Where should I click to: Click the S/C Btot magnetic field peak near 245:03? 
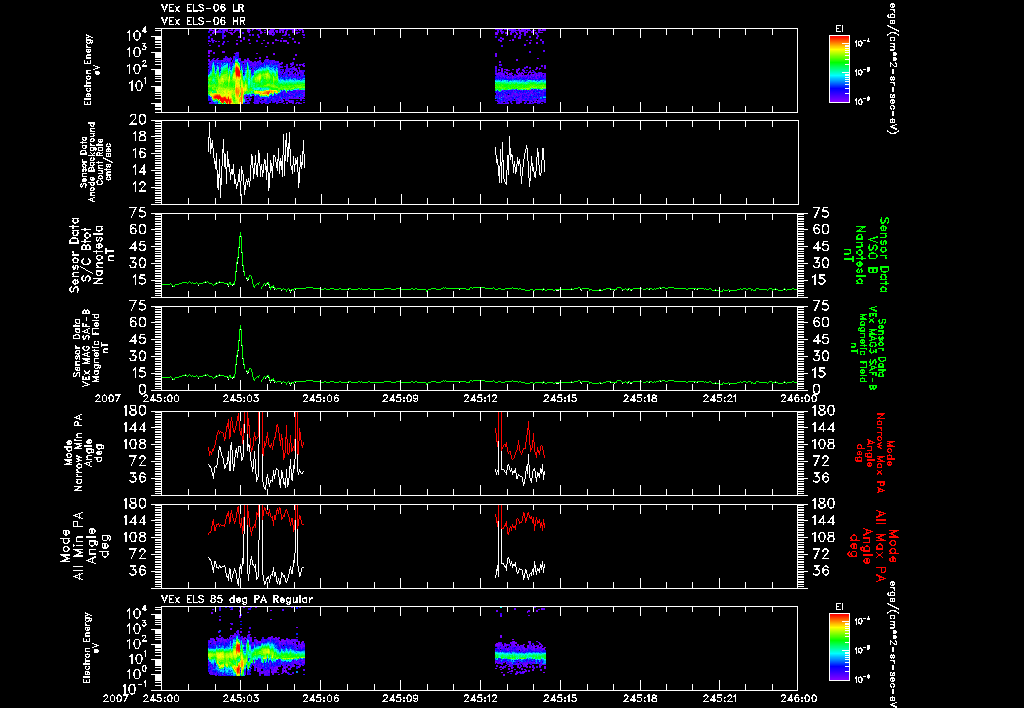pos(240,234)
